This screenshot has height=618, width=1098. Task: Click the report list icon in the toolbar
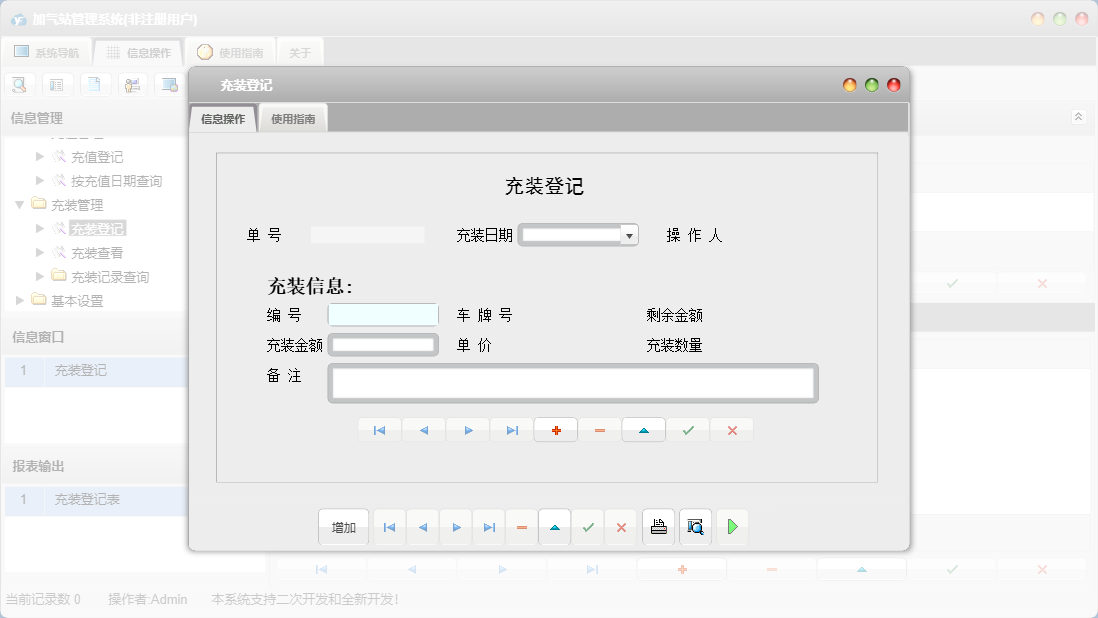(x=57, y=84)
